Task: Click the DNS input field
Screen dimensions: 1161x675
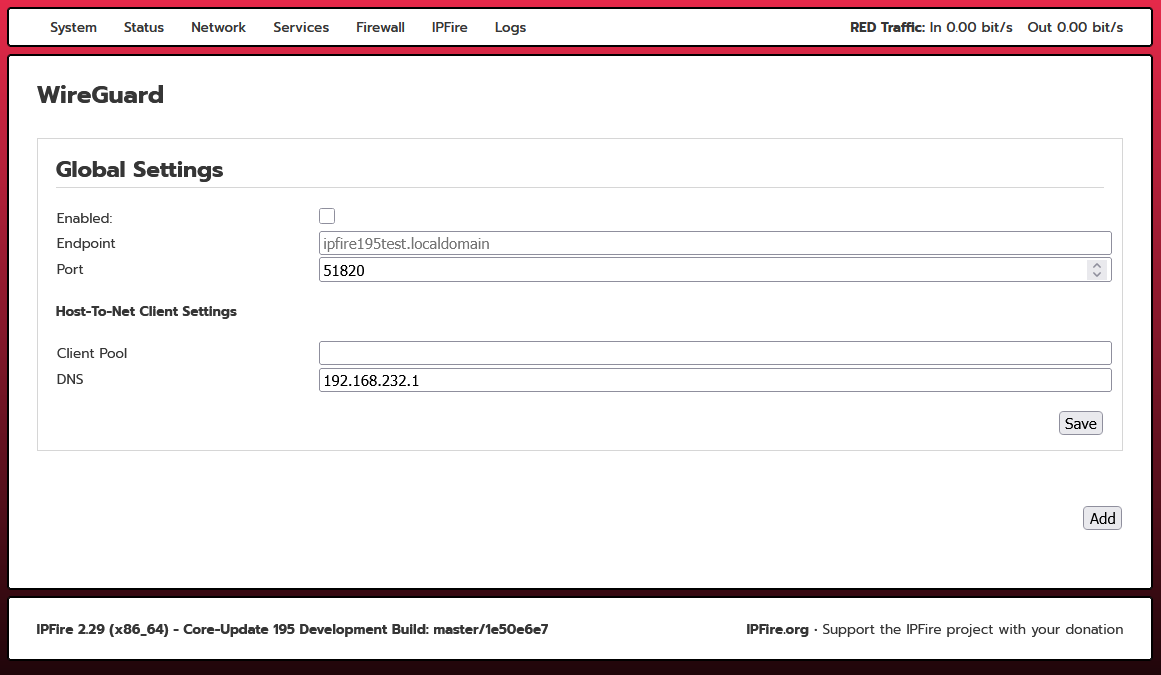Action: tap(715, 380)
